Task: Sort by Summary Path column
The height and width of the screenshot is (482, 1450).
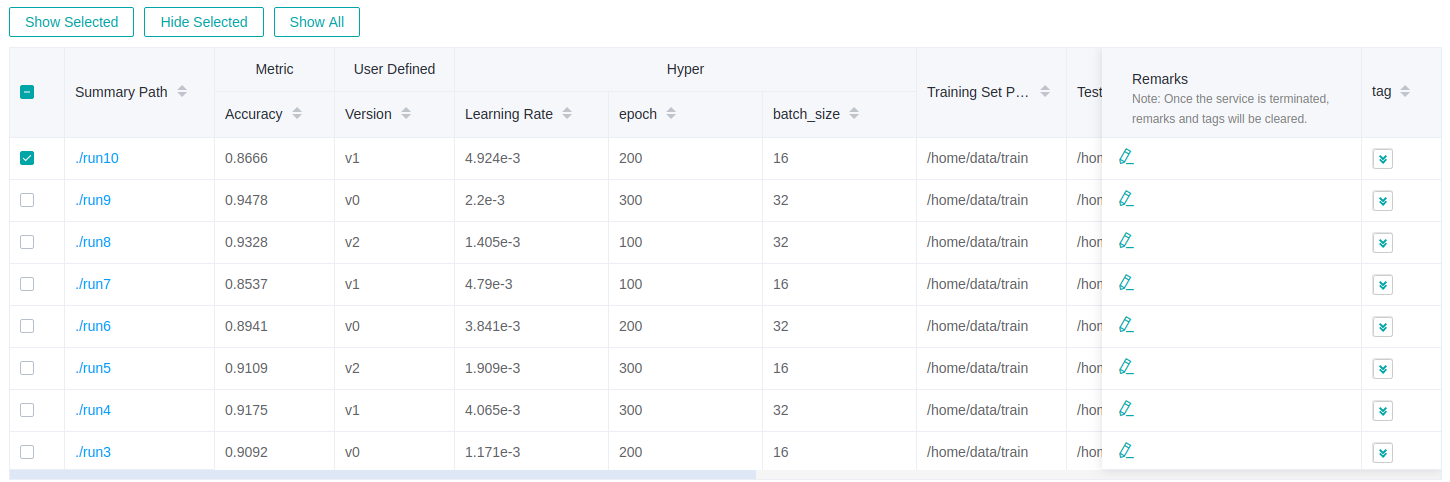Action: pyautogui.click(x=182, y=92)
